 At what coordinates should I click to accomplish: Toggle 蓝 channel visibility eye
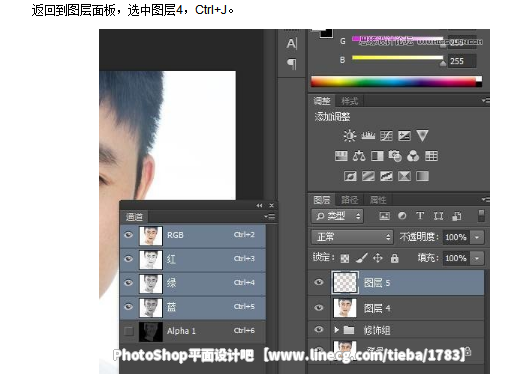[128, 307]
